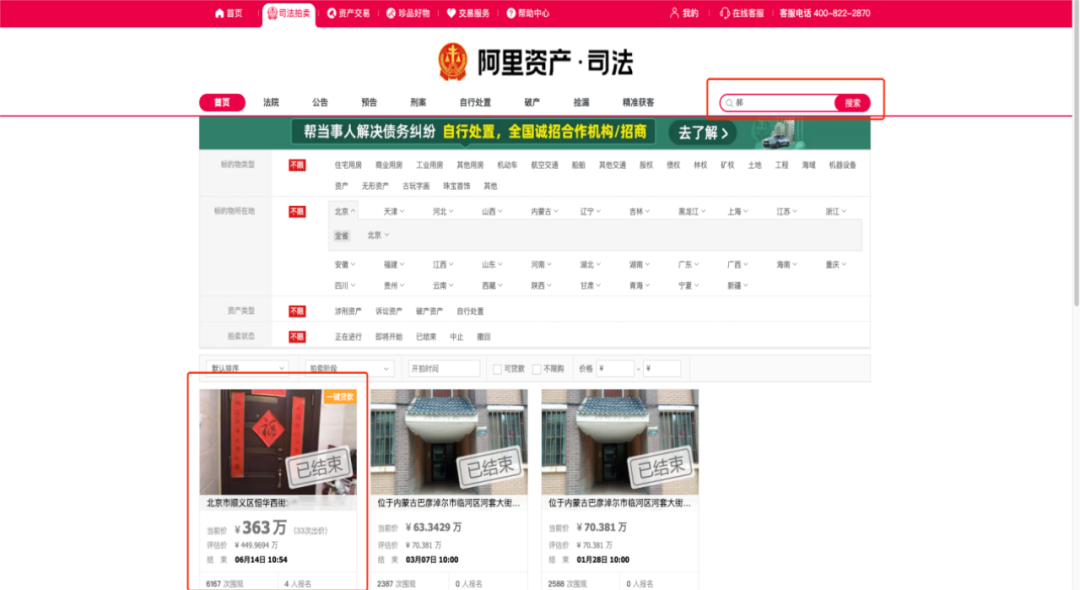Filter by 涉刑资产 asset type
Image resolution: width=1080 pixels, height=590 pixels.
point(348,311)
